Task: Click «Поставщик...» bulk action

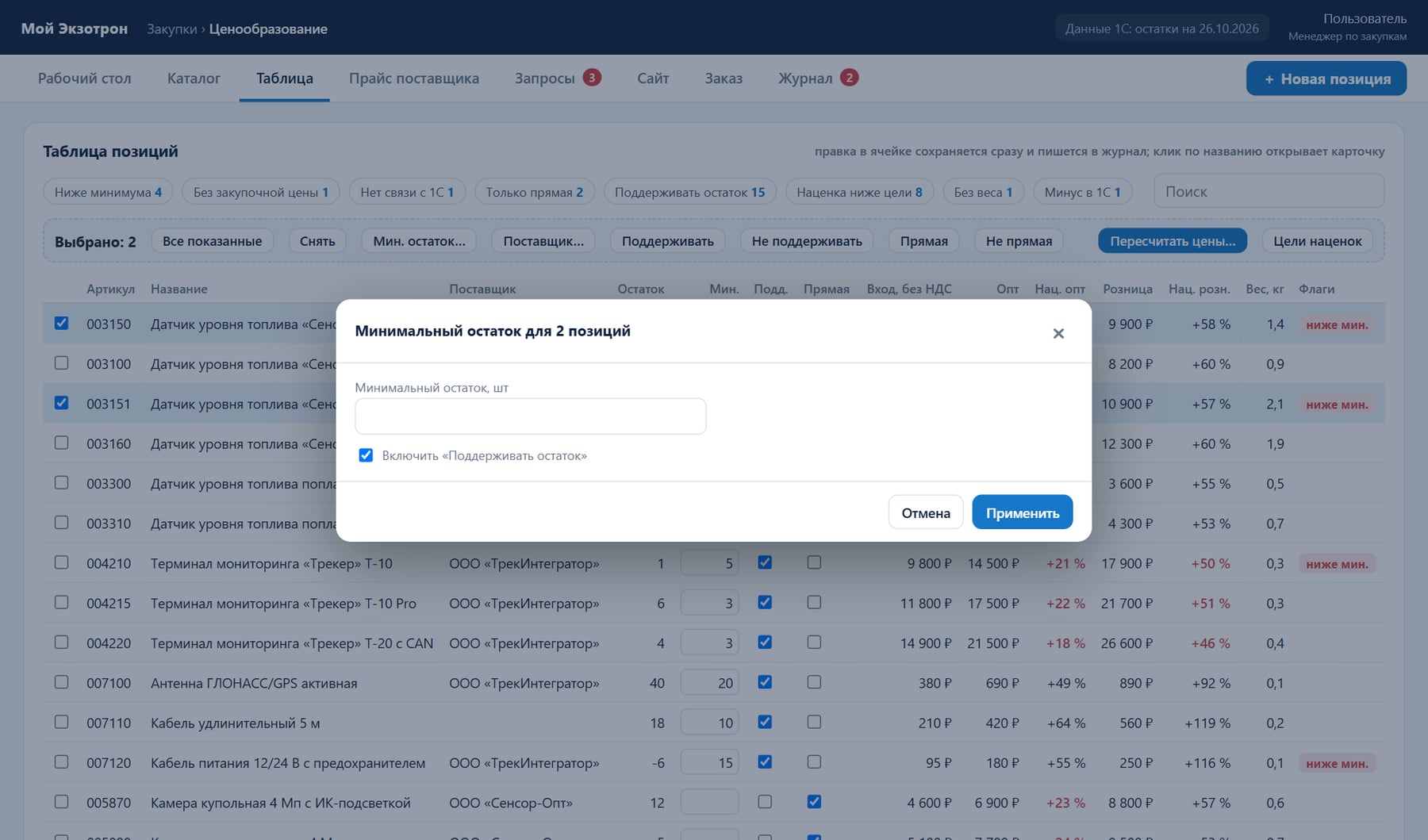Action: 543,241
